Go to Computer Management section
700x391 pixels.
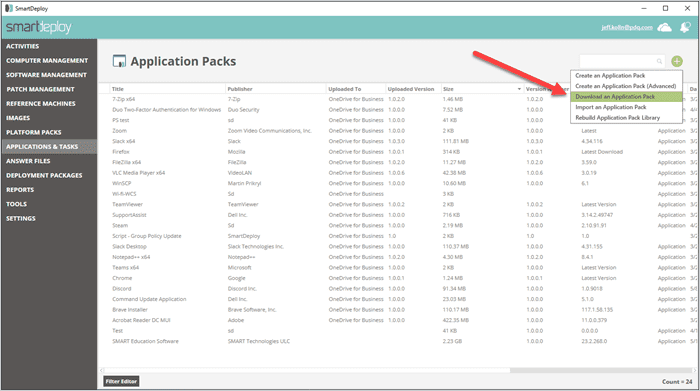pos(47,60)
